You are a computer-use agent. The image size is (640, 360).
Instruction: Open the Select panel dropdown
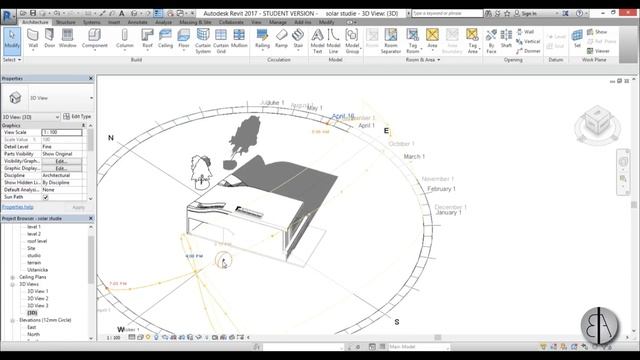pos(12,60)
